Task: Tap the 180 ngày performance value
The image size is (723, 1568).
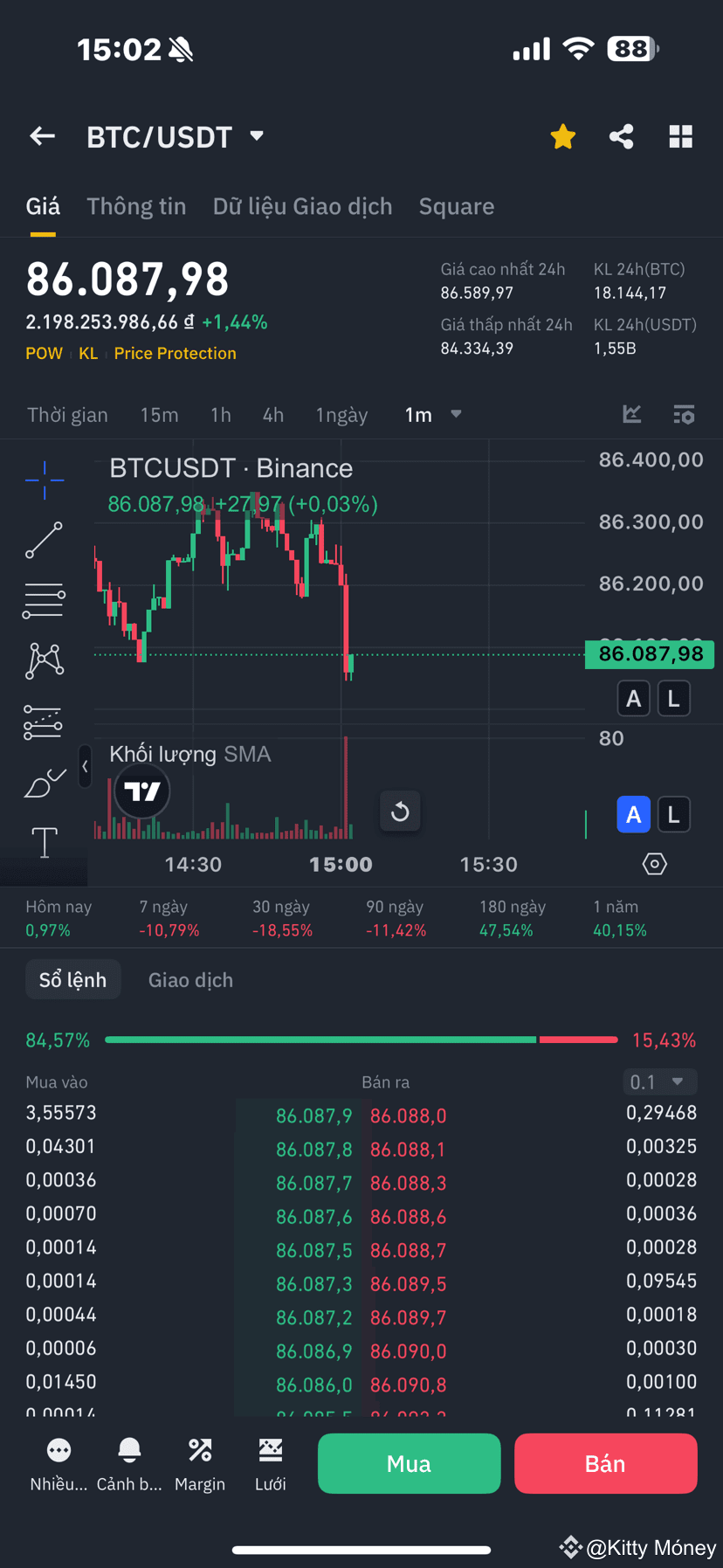Action: (x=506, y=930)
